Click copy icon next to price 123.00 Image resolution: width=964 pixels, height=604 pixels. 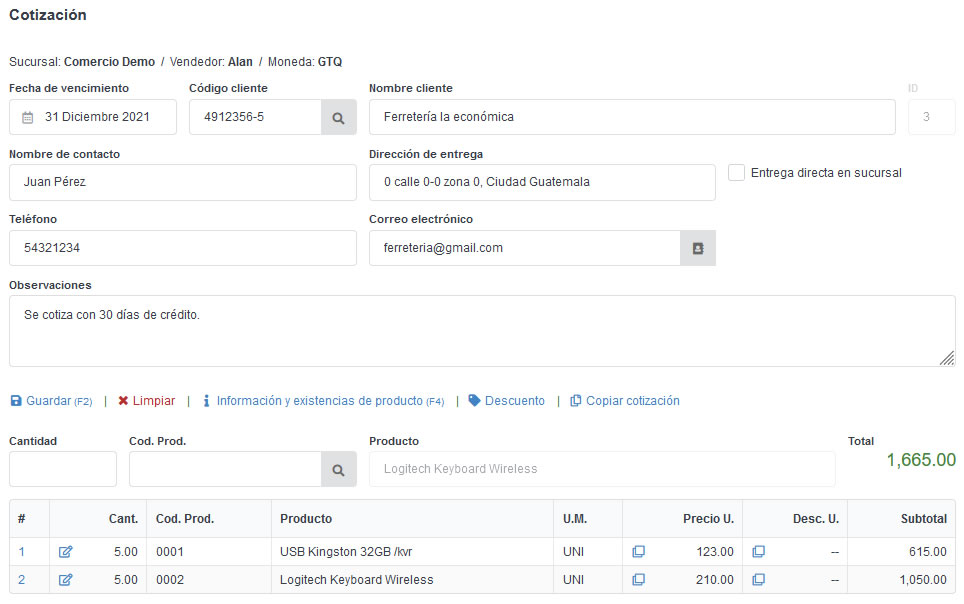click(638, 552)
